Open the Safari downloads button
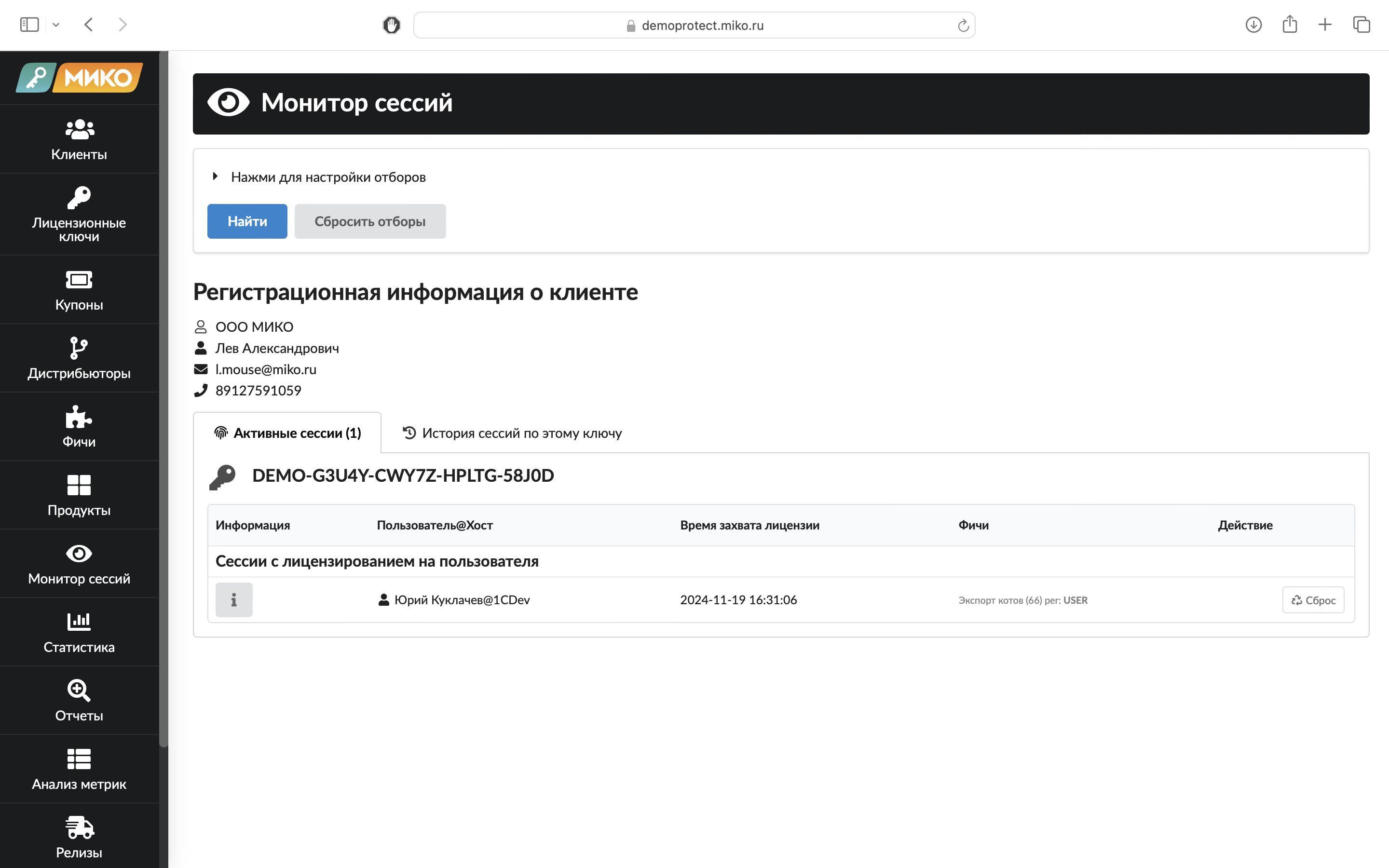Image resolution: width=1389 pixels, height=868 pixels. [x=1253, y=25]
